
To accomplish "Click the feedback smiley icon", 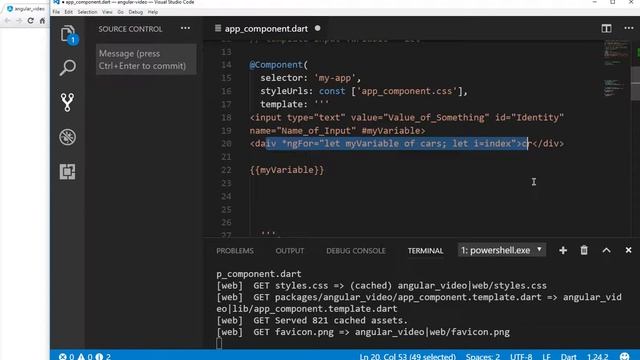I will (624, 356).
